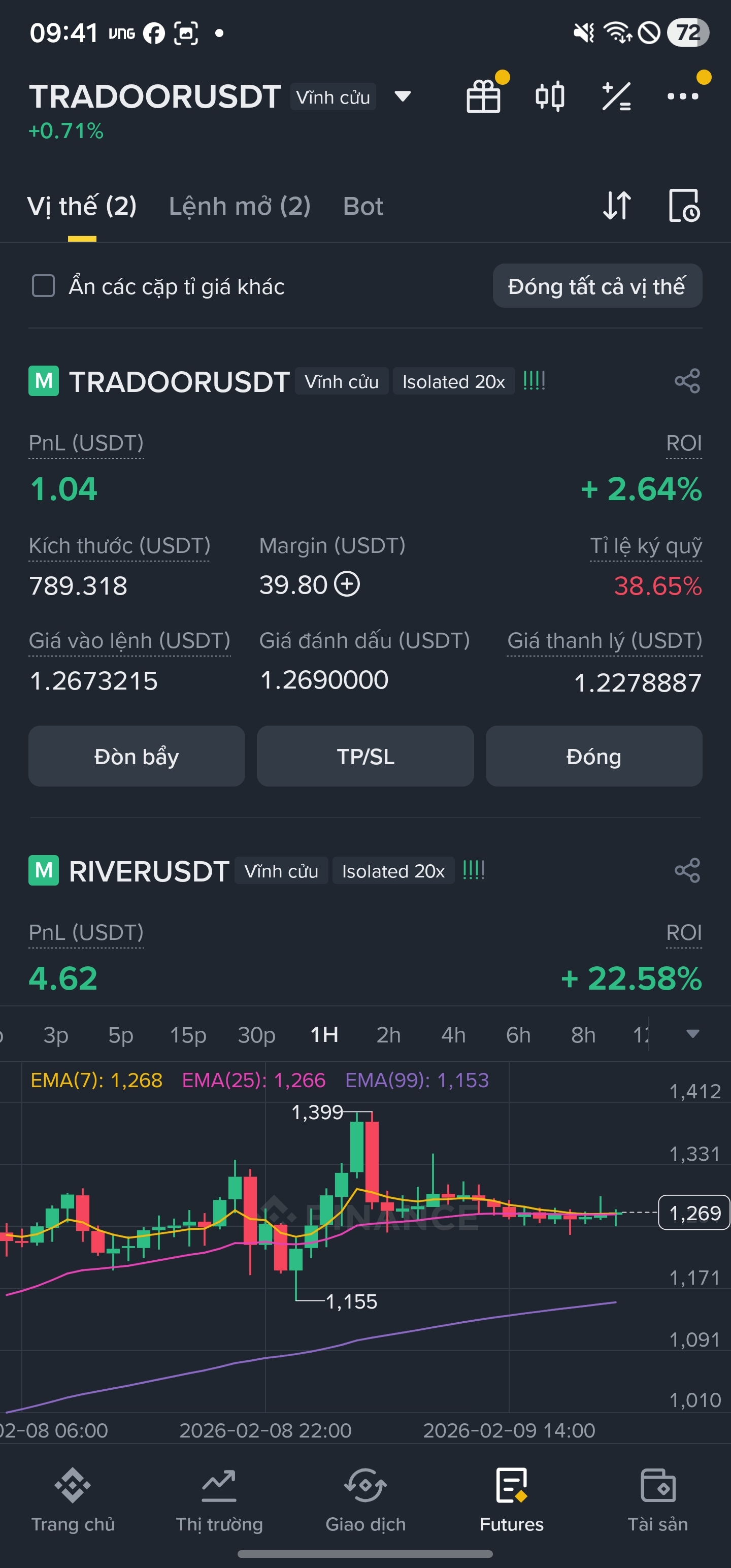Tap the 38.65% margin ratio value
This screenshot has height=1568, width=731.
[657, 585]
